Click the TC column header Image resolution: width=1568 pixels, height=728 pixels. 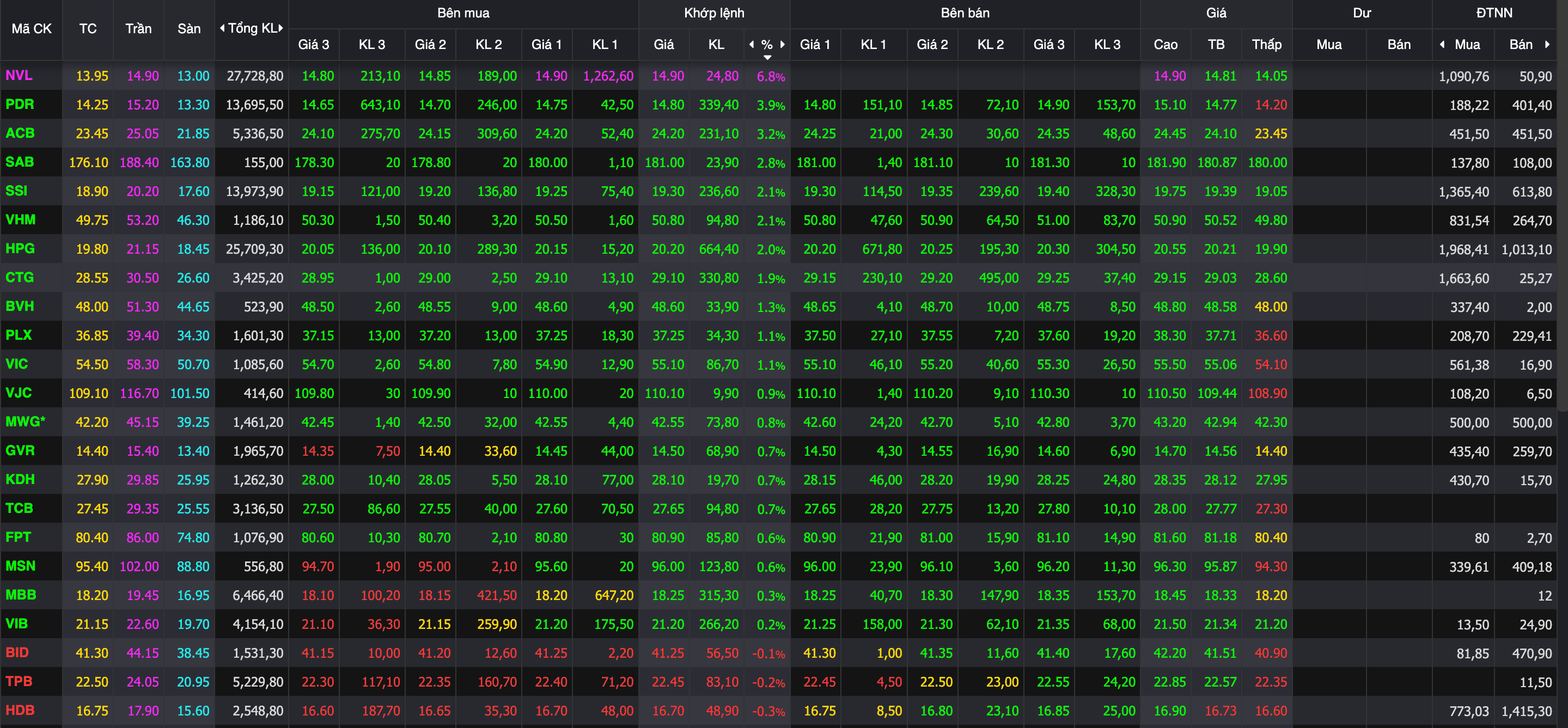(x=88, y=29)
